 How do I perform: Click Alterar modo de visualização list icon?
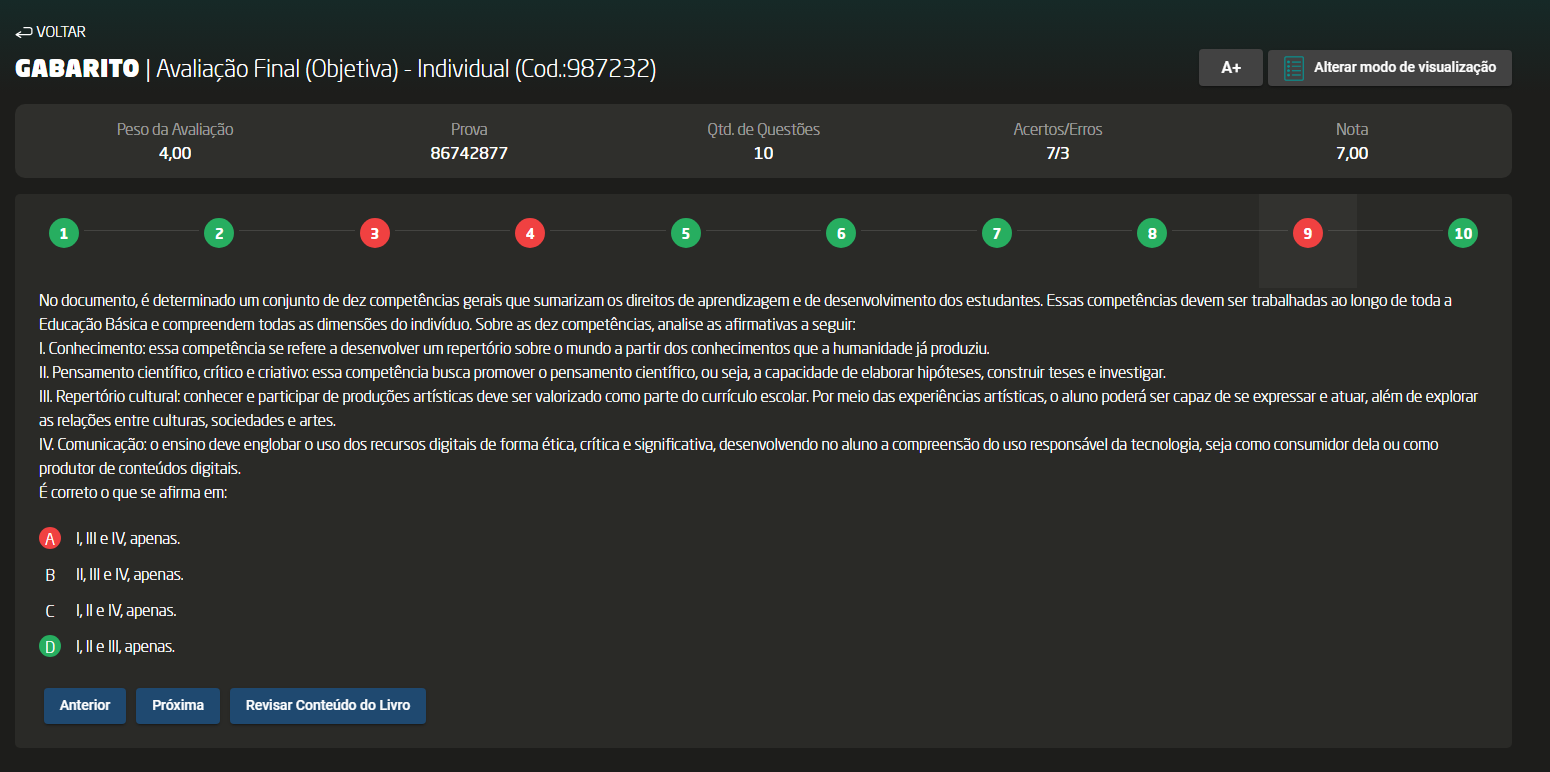[x=1294, y=68]
